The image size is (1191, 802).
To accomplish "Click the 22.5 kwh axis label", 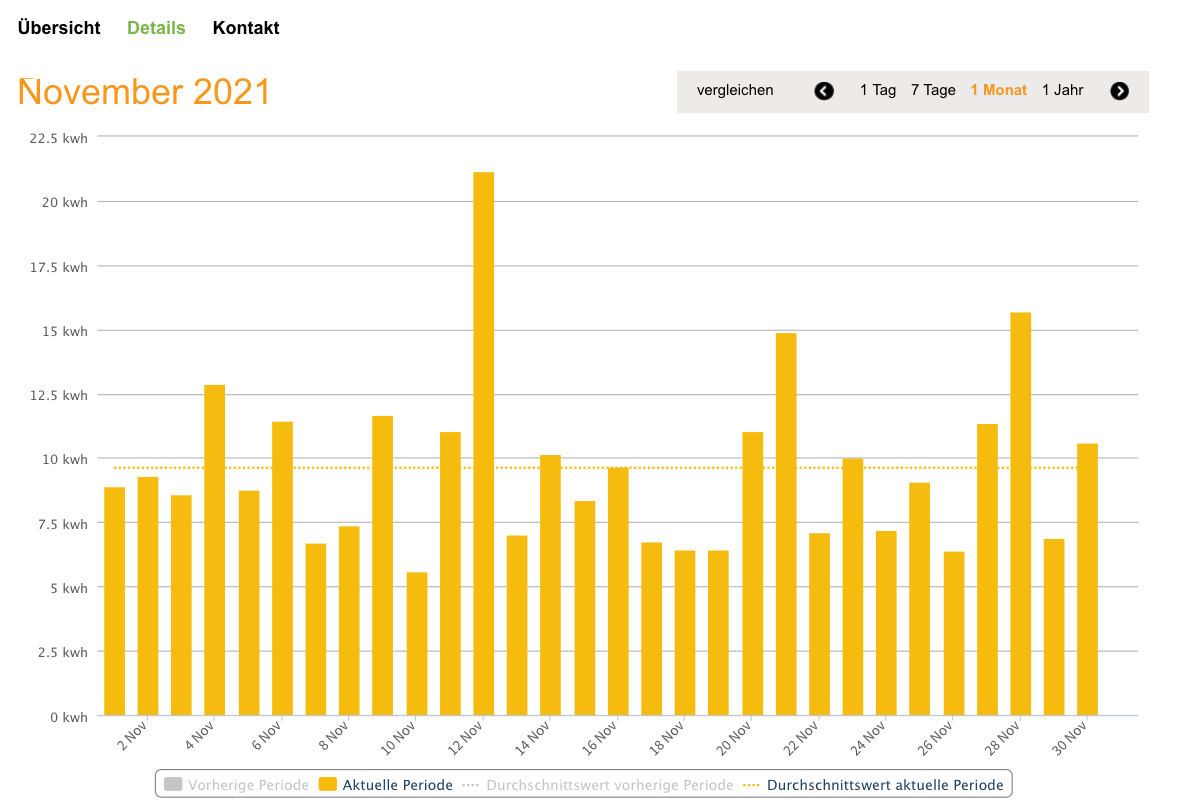I will [58, 138].
